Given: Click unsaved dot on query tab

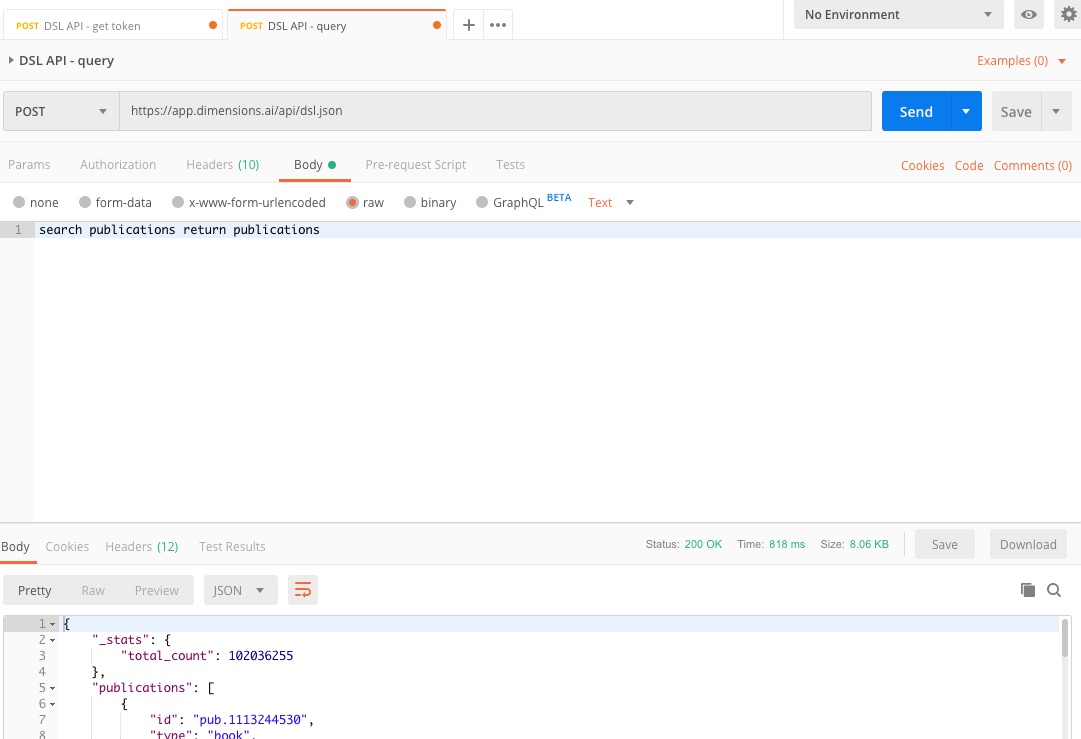Looking at the screenshot, I should point(436,26).
